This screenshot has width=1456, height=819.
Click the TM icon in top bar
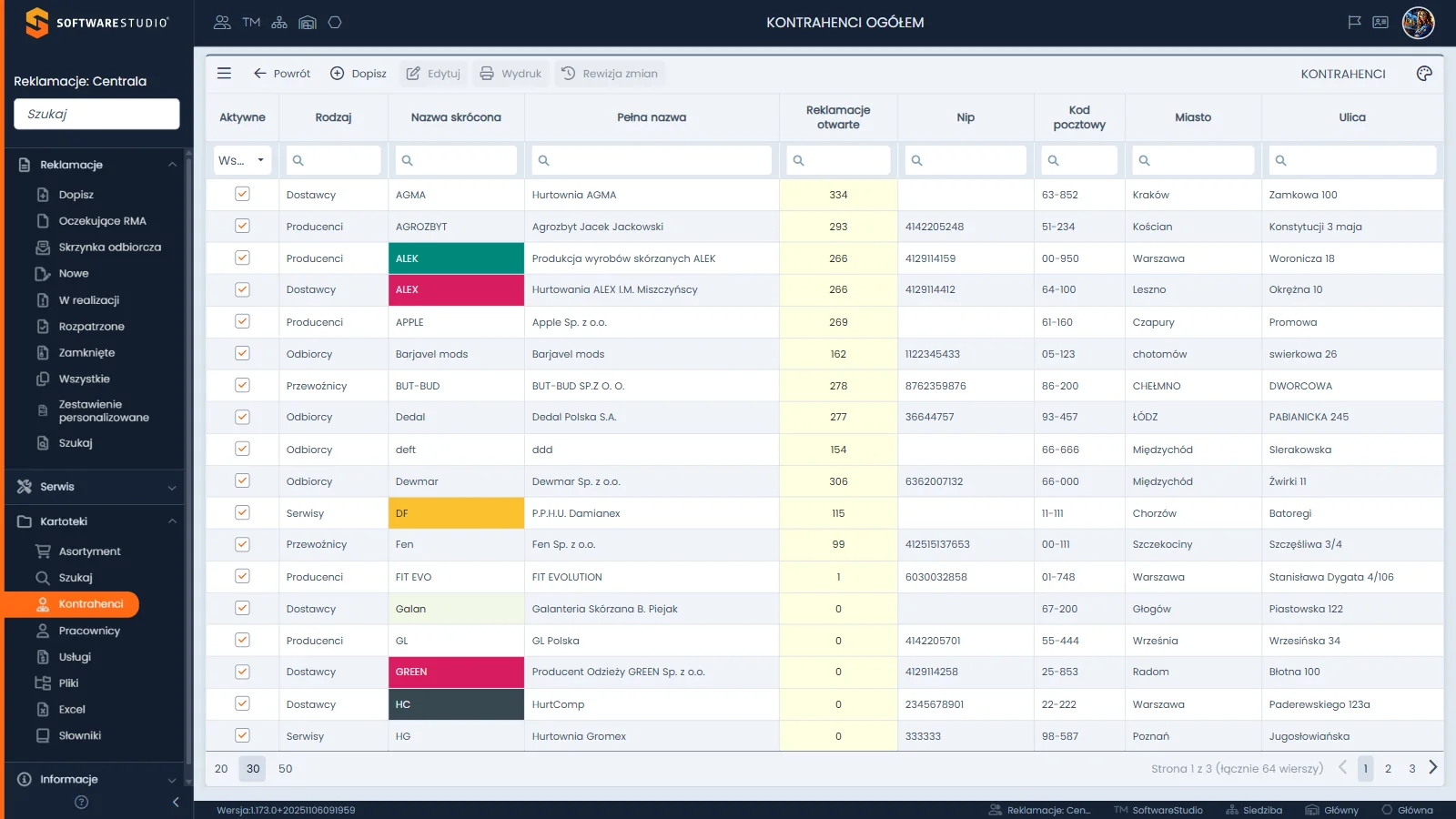[251, 23]
